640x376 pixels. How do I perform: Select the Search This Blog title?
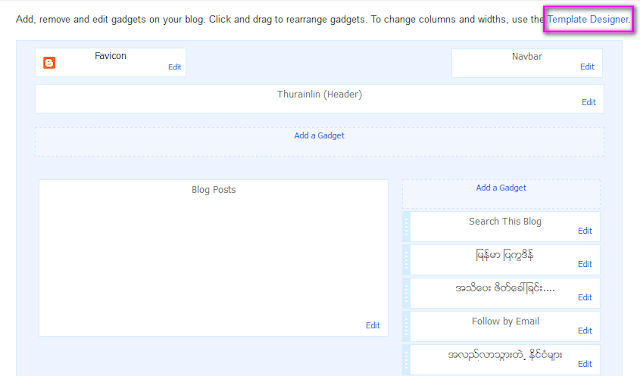[505, 221]
